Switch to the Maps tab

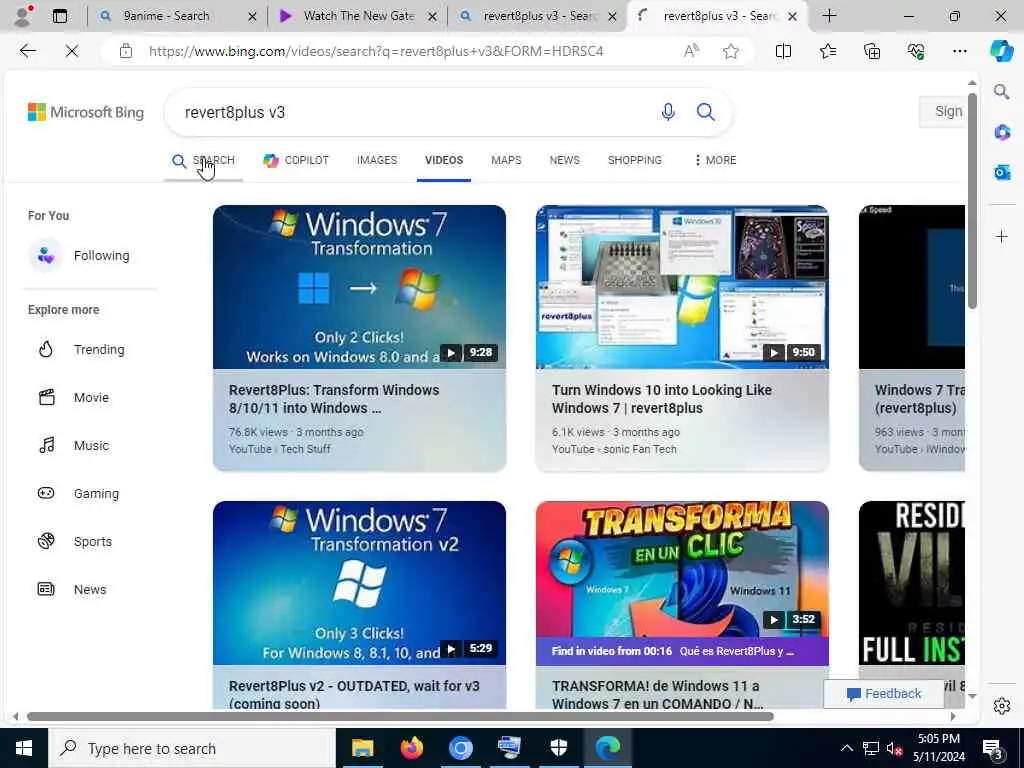pyautogui.click(x=506, y=160)
